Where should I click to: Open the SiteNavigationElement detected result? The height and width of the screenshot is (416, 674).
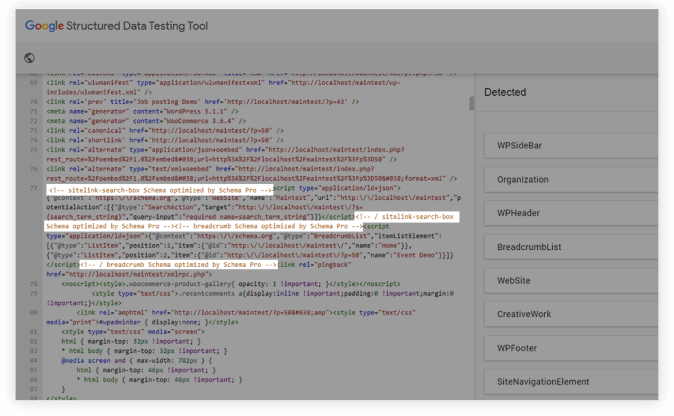pyautogui.click(x=571, y=382)
